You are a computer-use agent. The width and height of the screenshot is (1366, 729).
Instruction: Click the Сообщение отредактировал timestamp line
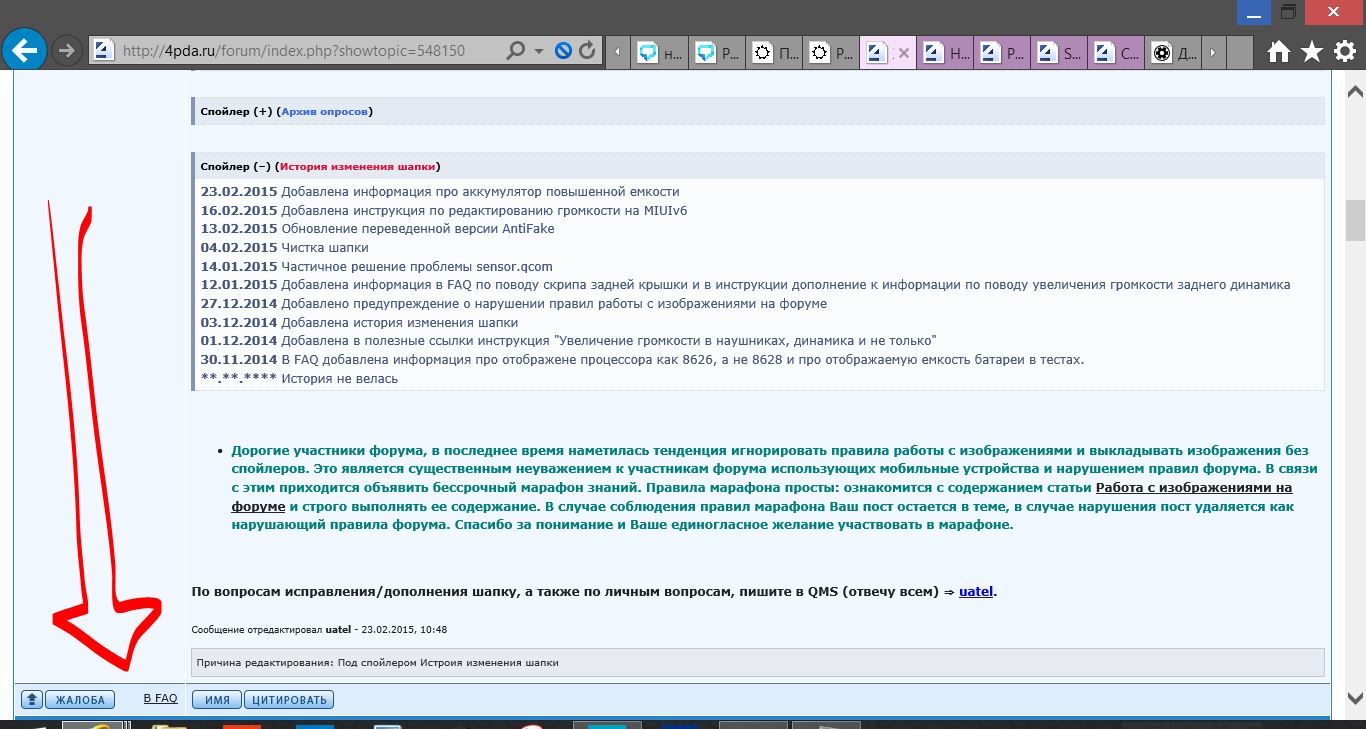click(x=319, y=630)
